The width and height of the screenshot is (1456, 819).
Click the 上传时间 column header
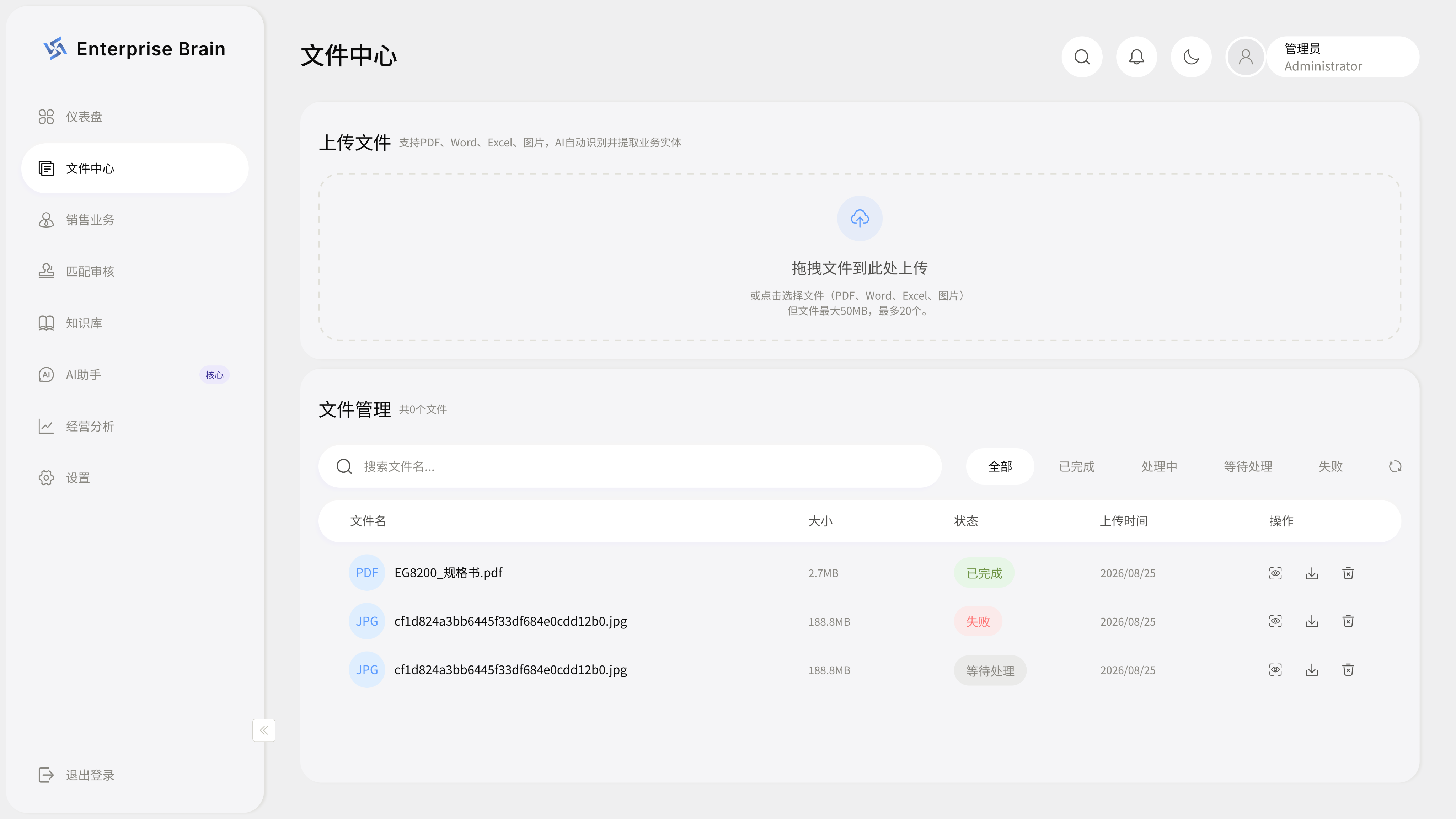coord(1124,521)
